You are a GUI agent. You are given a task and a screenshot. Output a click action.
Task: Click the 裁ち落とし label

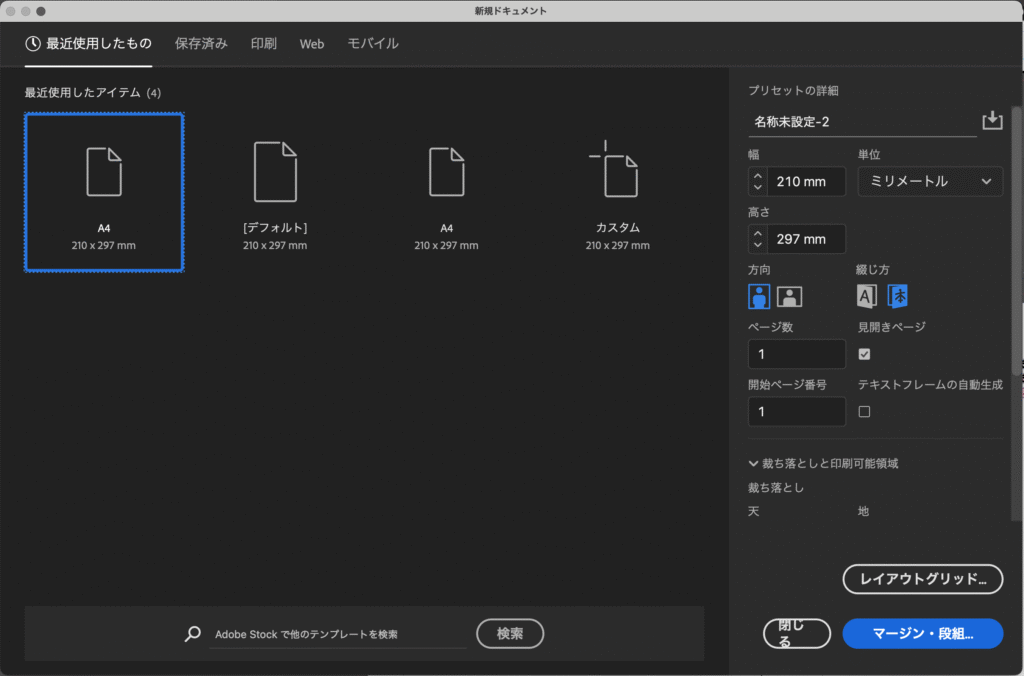(x=776, y=487)
